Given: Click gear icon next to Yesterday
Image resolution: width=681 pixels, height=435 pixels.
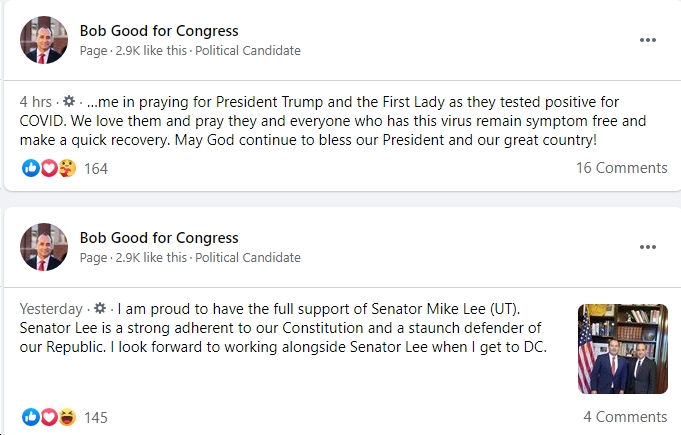Looking at the screenshot, I should (x=100, y=309).
